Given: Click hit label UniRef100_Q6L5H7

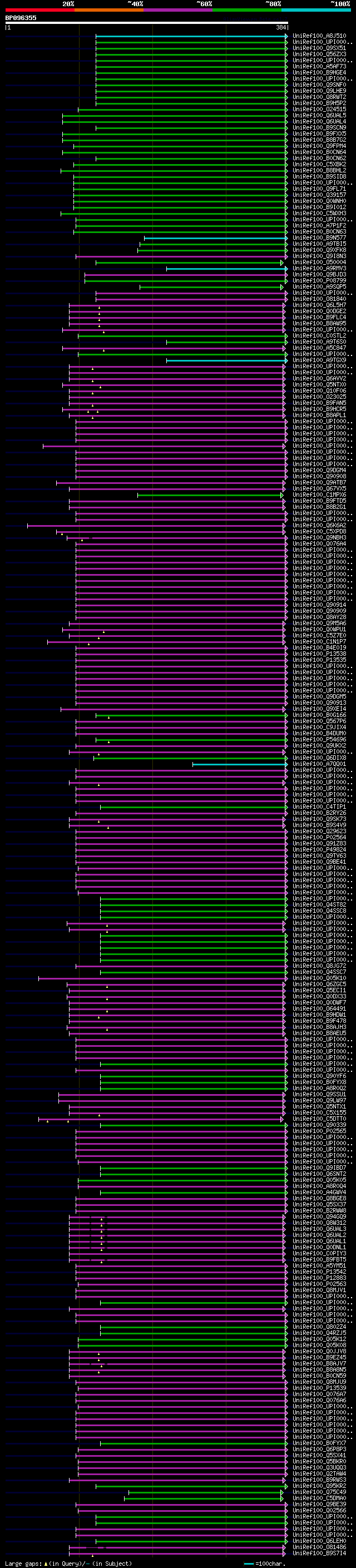Looking at the screenshot, I should [x=319, y=305].
